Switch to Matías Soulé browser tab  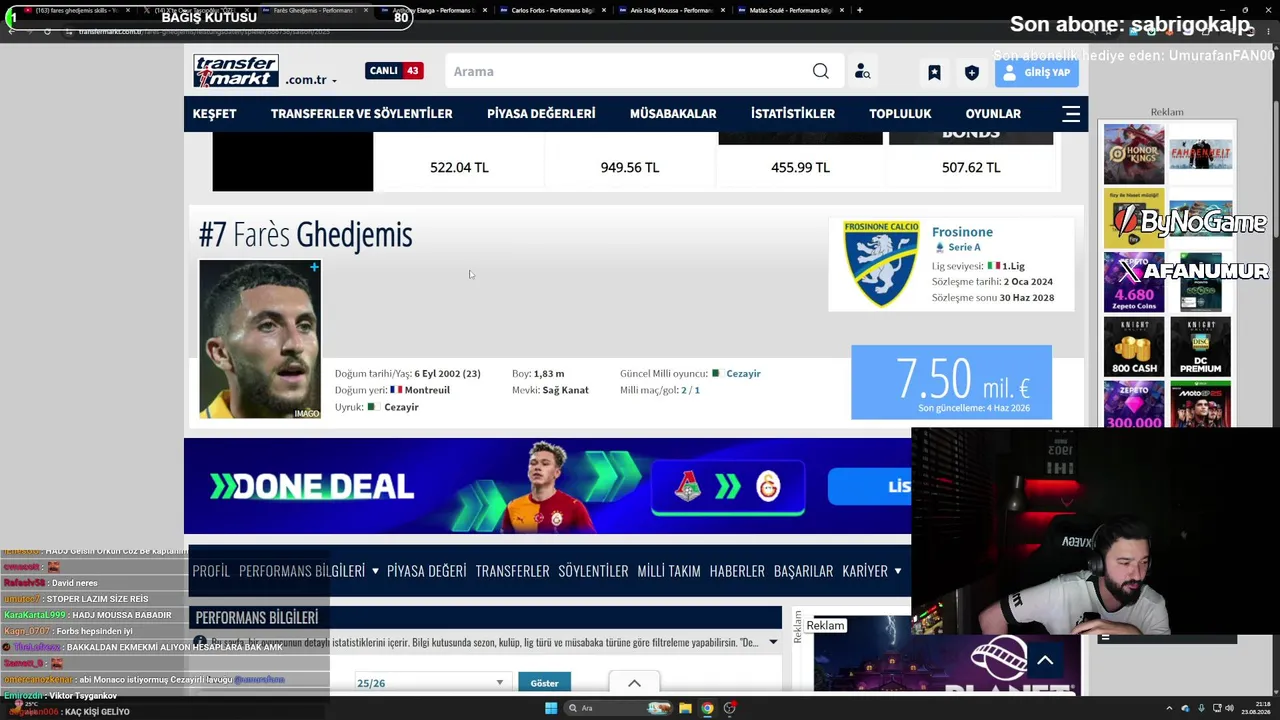tap(790, 10)
